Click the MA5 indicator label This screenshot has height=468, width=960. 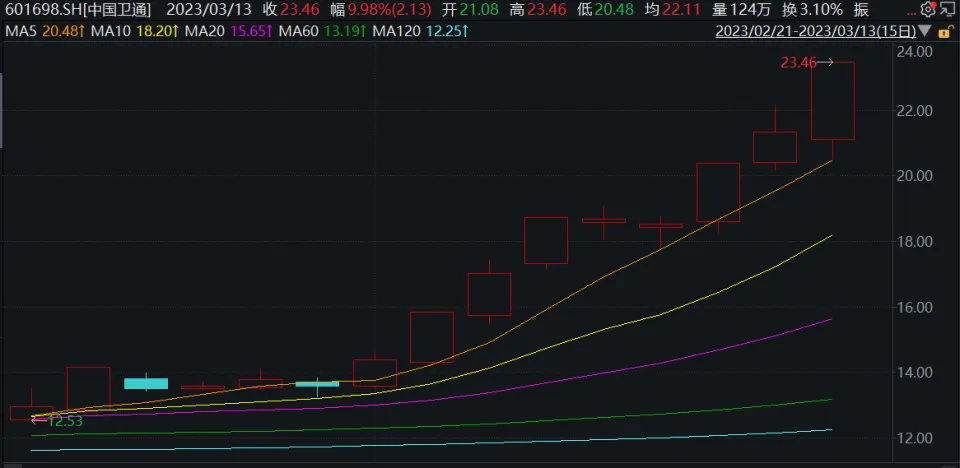[x=17, y=31]
